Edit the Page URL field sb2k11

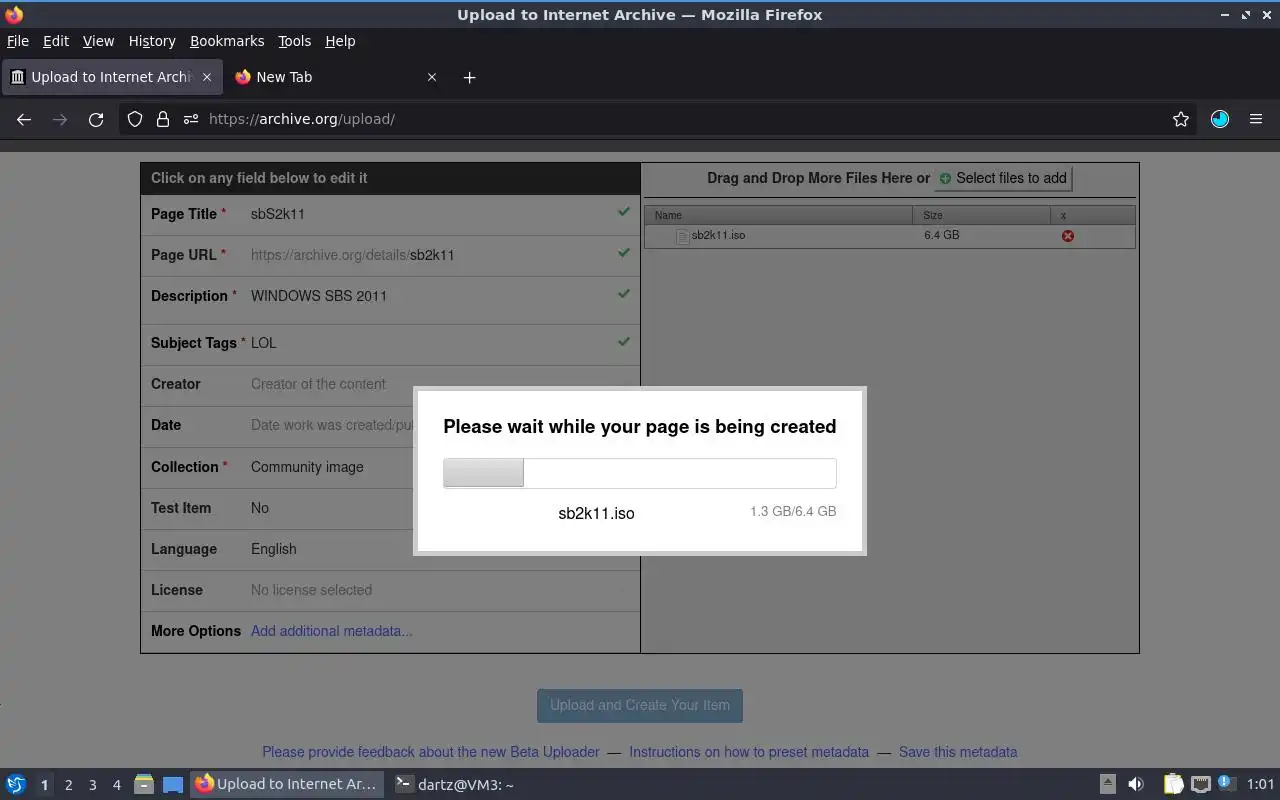[432, 255]
